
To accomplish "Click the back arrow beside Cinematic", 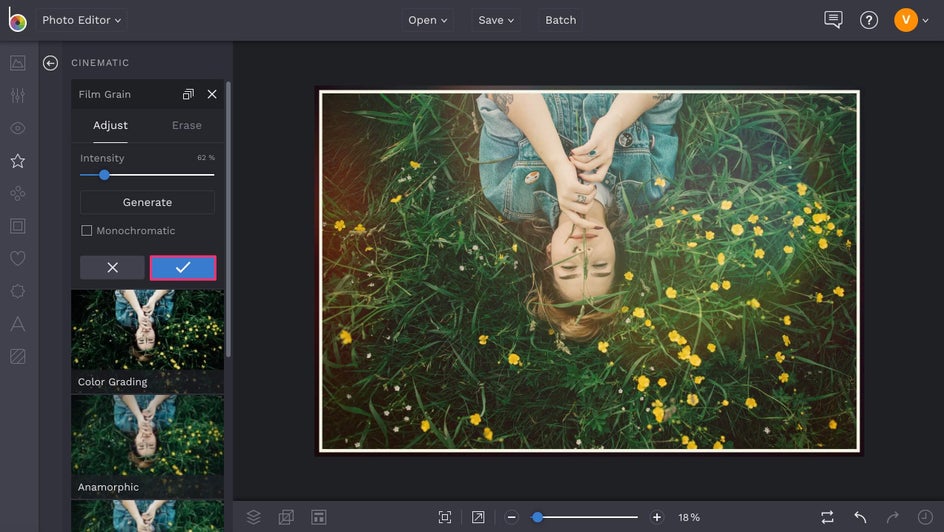I will 50,63.
